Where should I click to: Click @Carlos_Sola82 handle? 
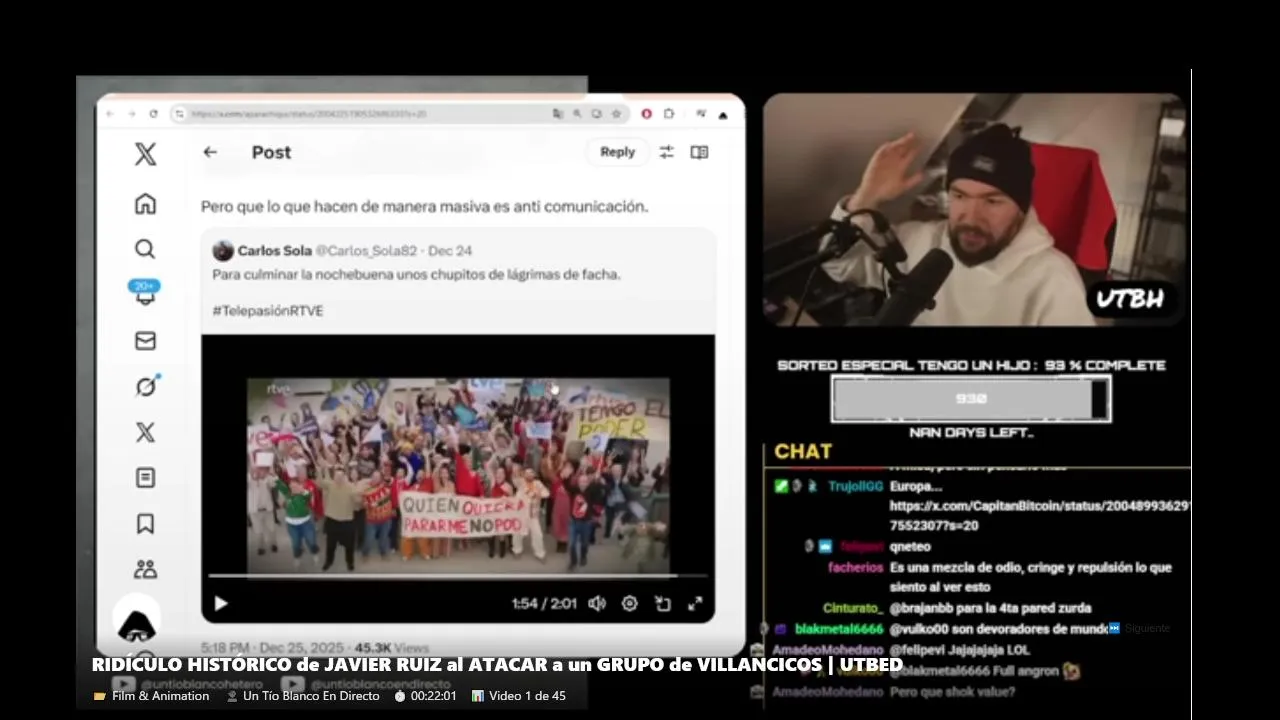(x=366, y=251)
